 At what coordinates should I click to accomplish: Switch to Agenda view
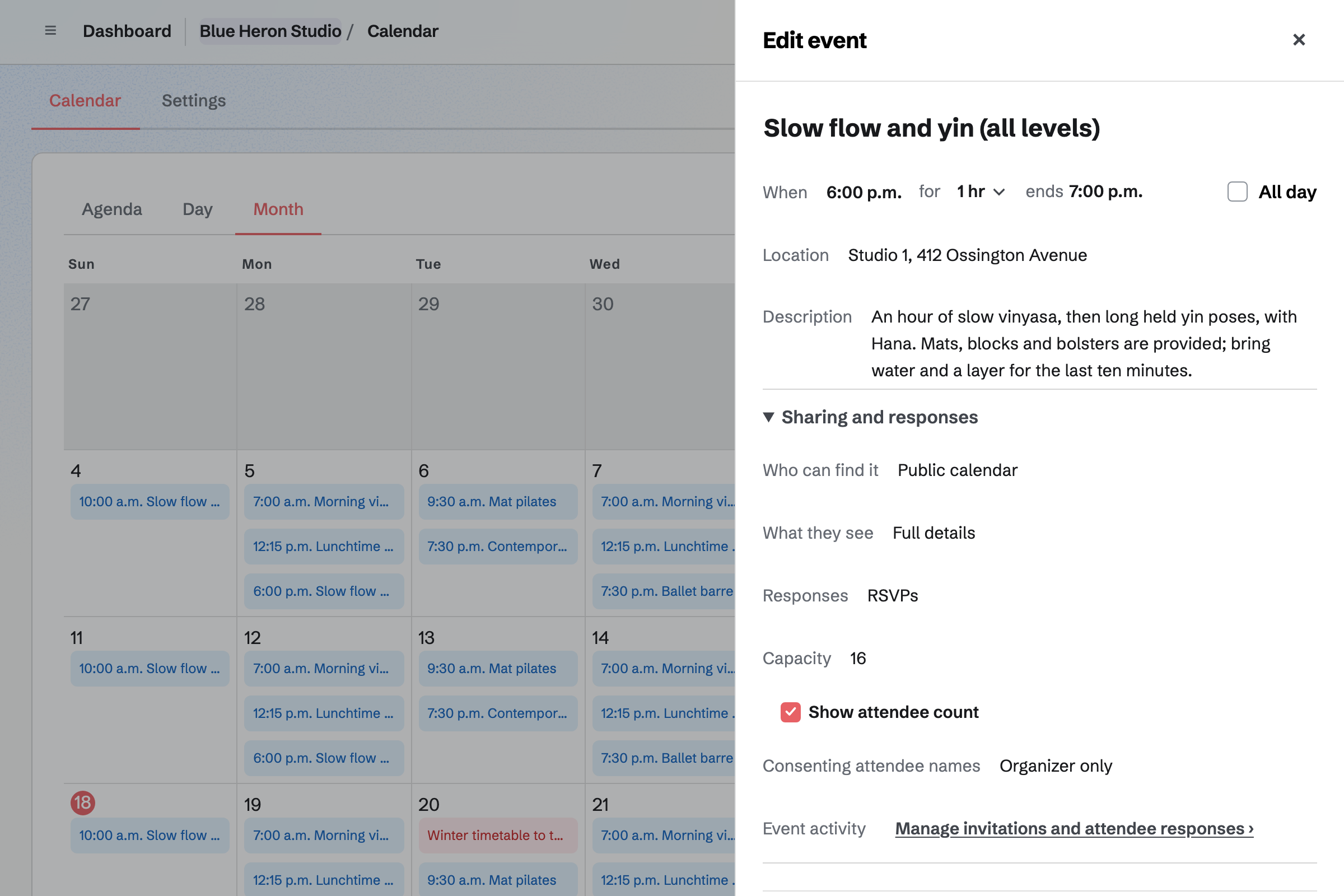(x=112, y=209)
